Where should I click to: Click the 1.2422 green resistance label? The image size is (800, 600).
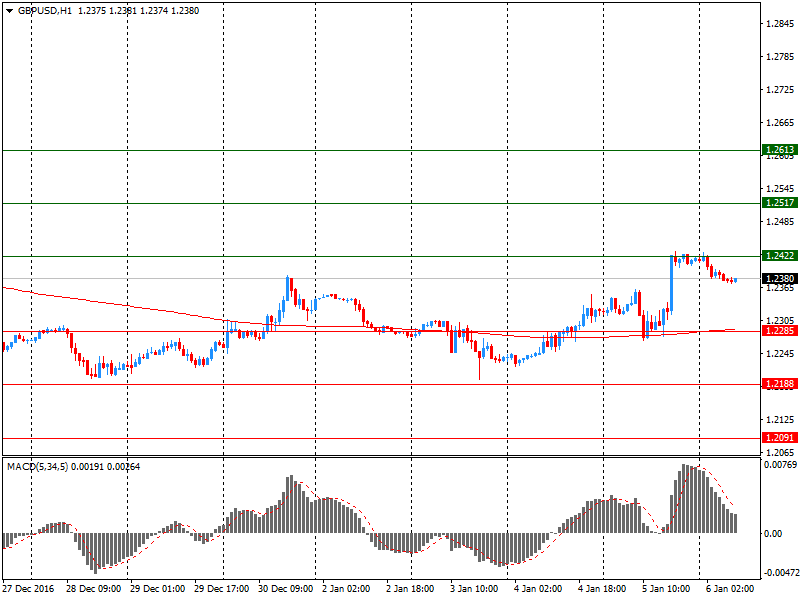(x=780, y=256)
